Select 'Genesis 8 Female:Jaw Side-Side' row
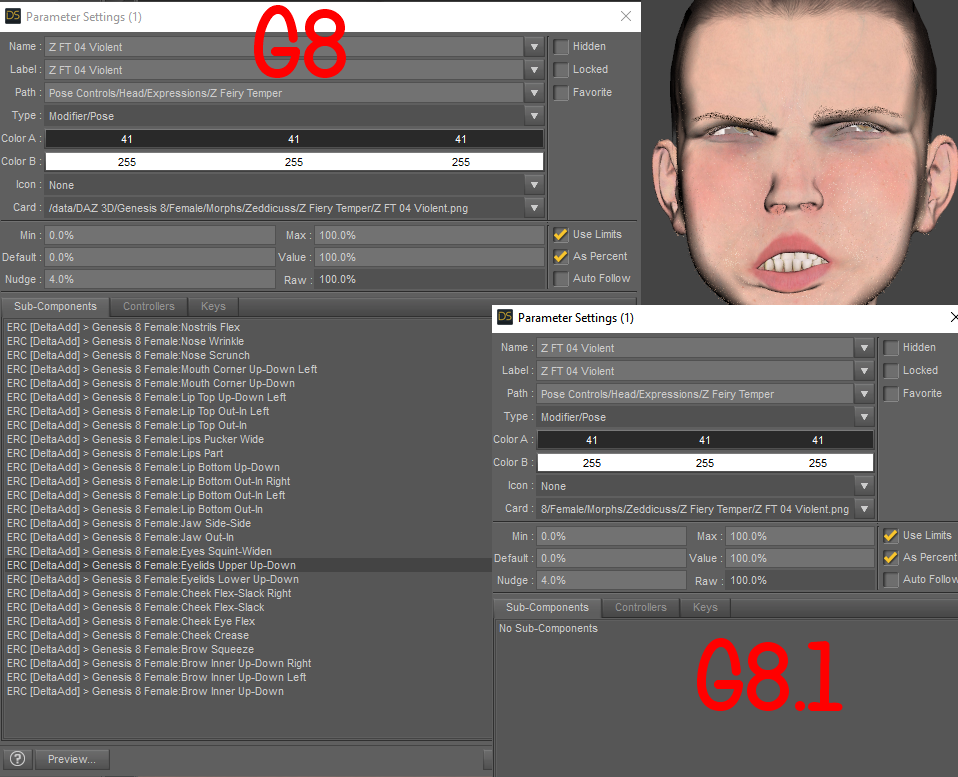The width and height of the screenshot is (958, 777). [x=247, y=523]
